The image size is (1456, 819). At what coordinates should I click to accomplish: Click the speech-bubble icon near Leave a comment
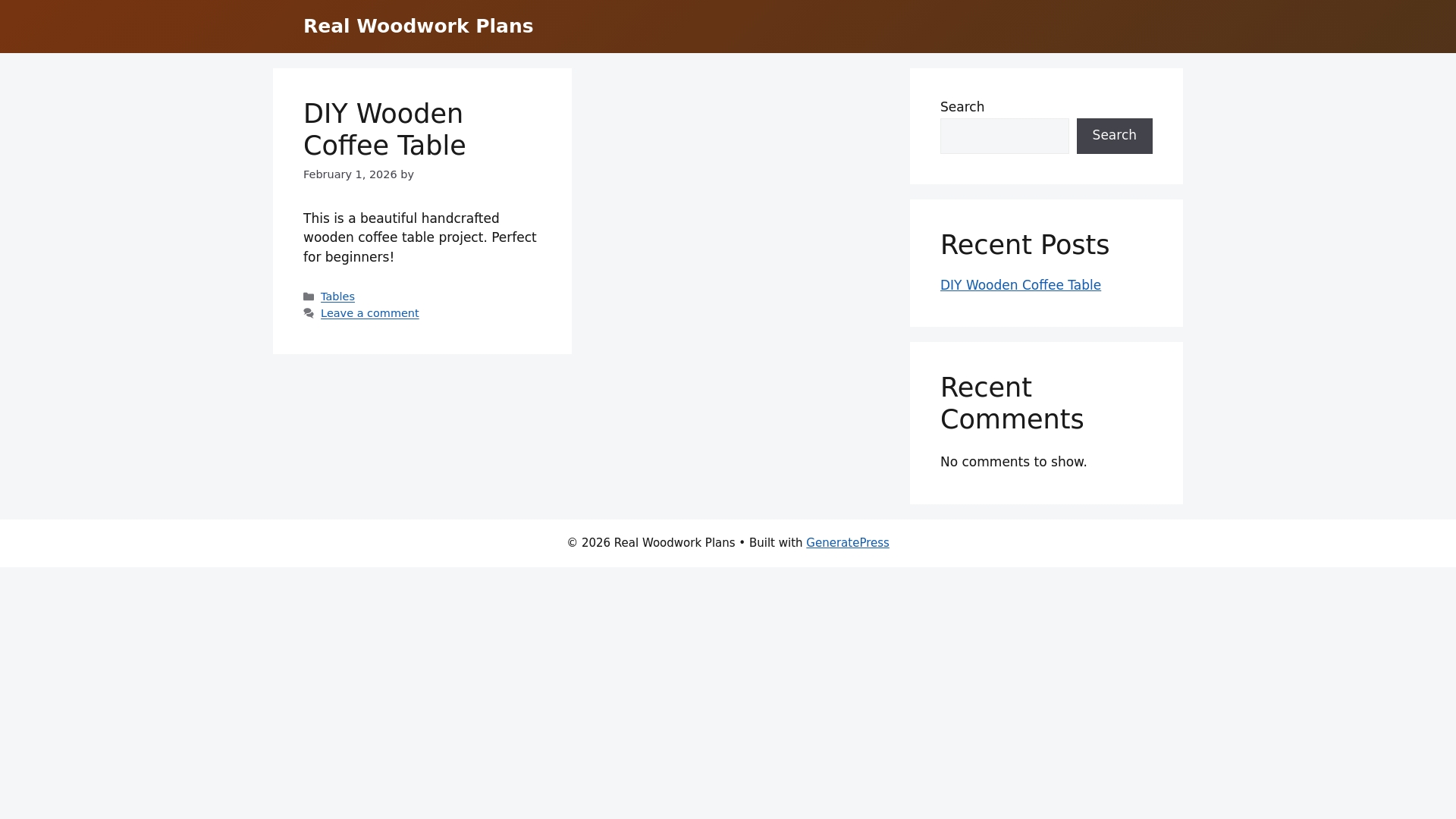[309, 313]
